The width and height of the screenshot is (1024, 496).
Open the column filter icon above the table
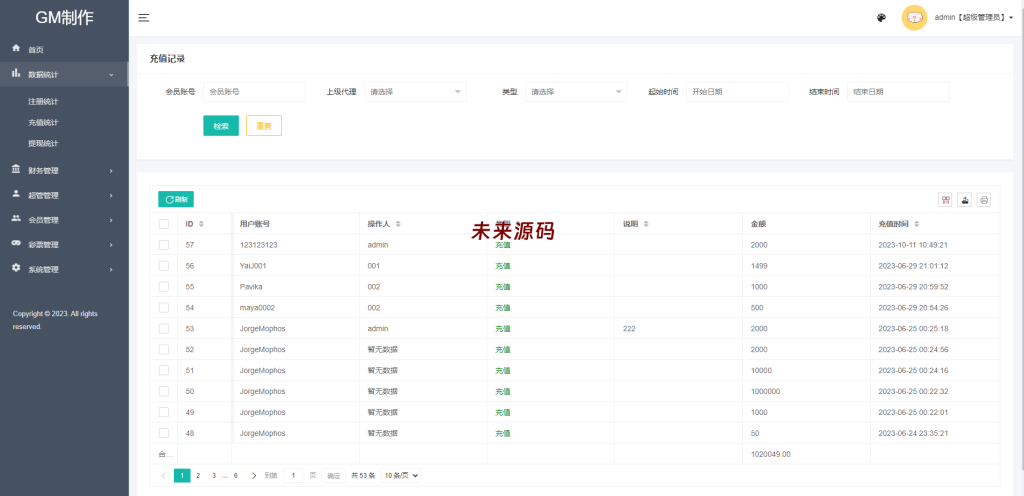click(945, 200)
